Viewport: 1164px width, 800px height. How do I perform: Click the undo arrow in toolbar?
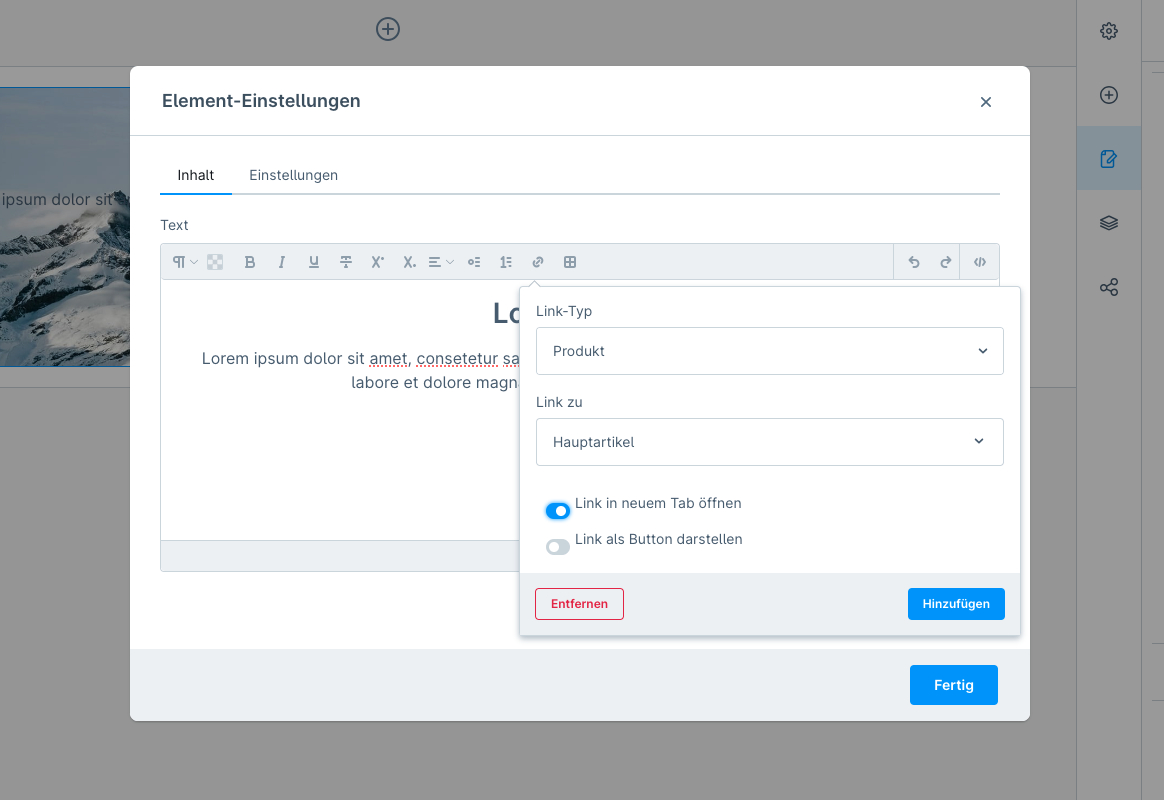[x=913, y=262]
